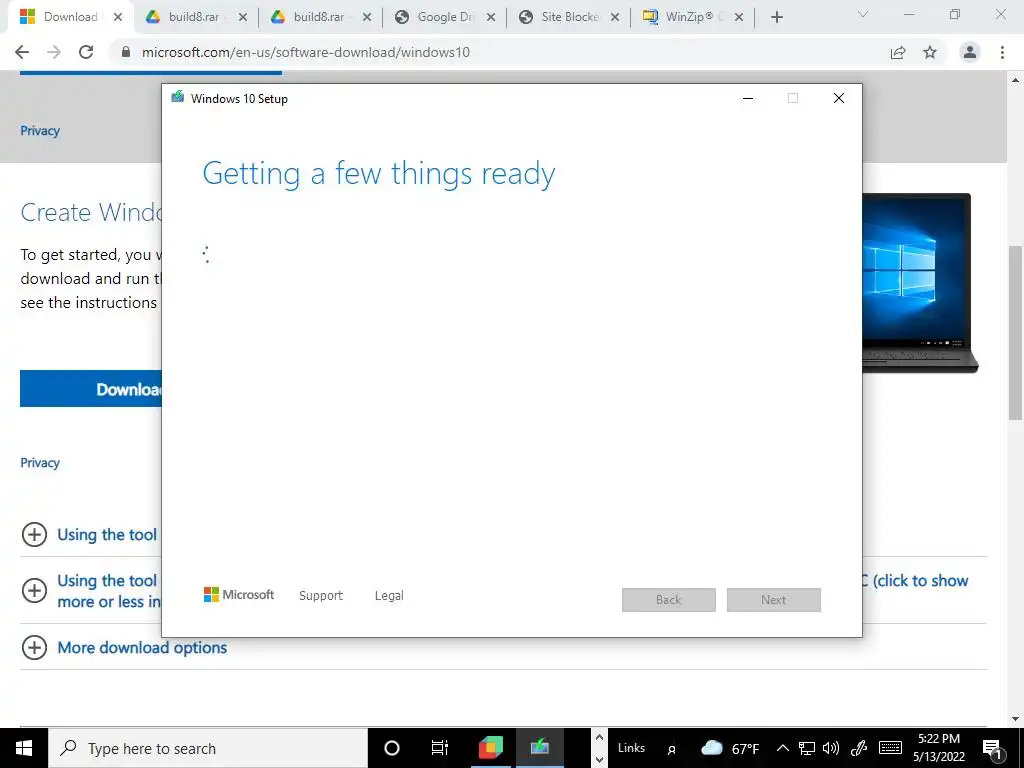The height and width of the screenshot is (768, 1024).
Task: Click the Windows laptop image on the page
Action: pos(920,283)
